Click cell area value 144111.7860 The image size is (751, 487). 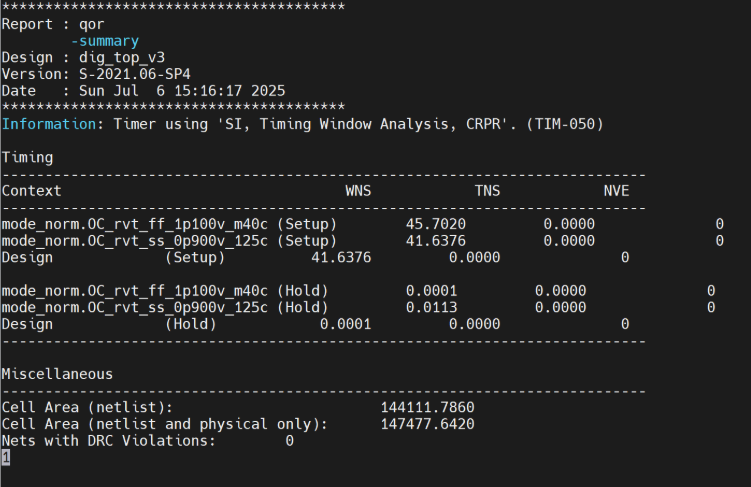coord(427,408)
